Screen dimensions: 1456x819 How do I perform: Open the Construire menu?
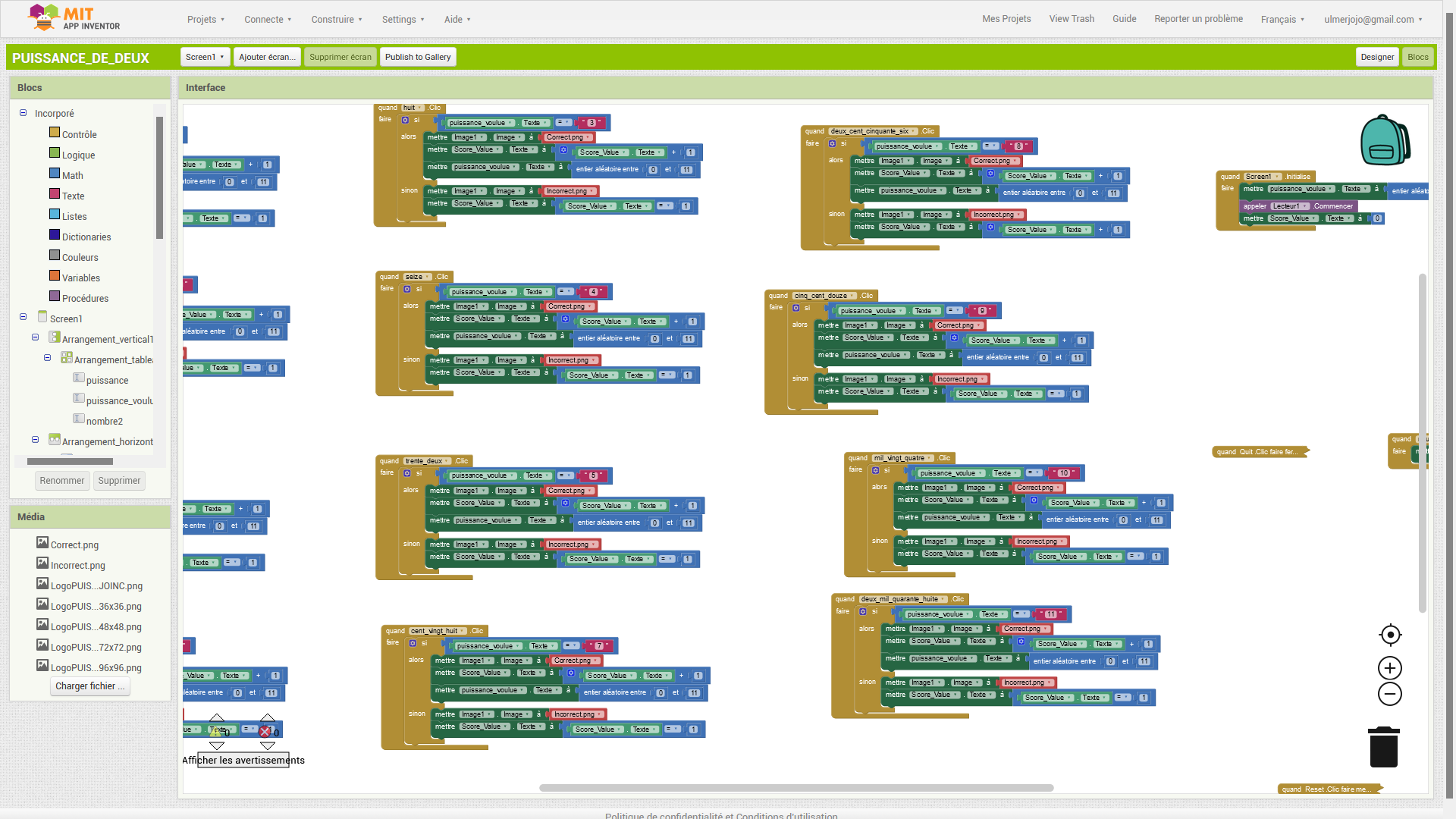(337, 20)
